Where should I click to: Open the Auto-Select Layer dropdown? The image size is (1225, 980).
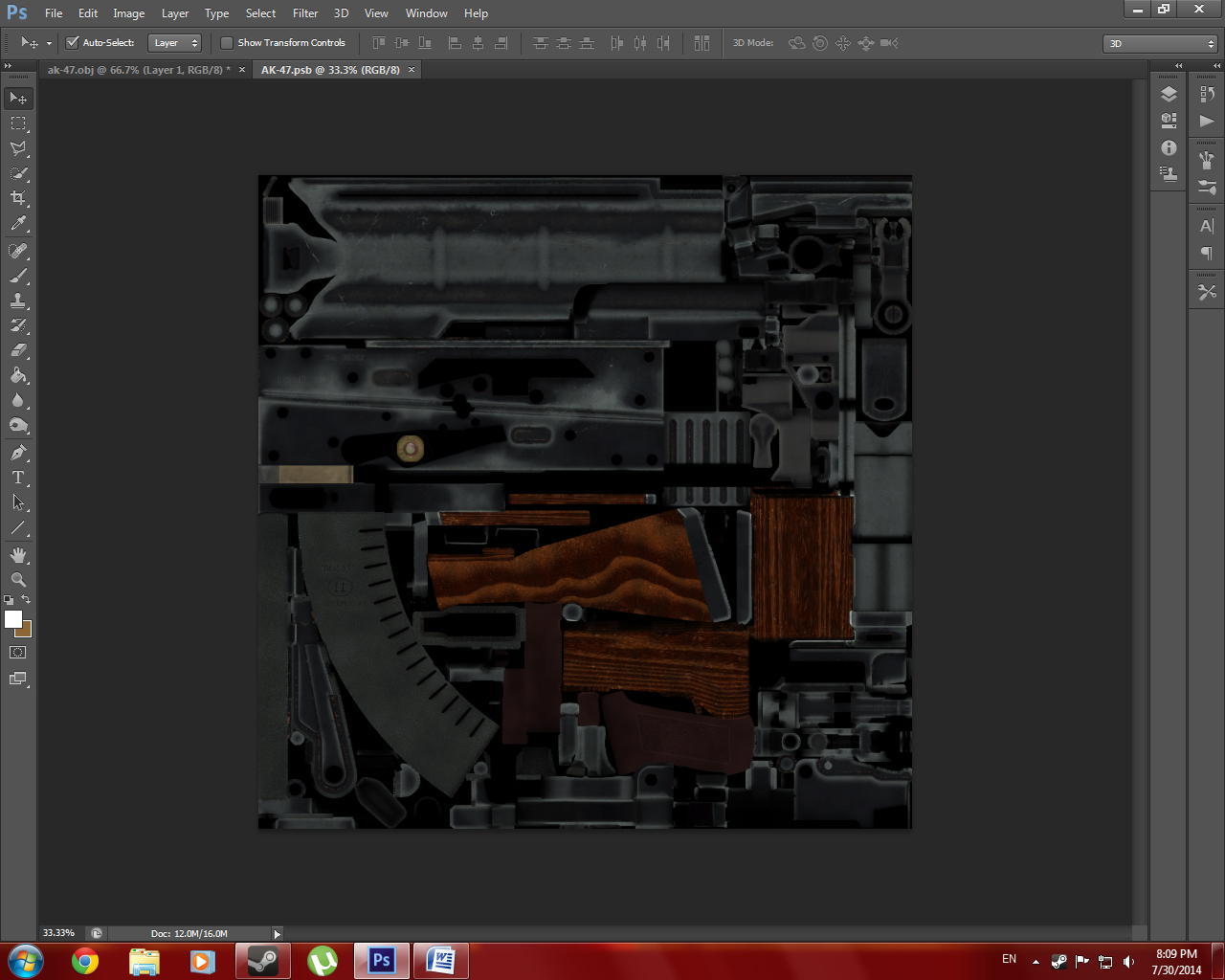click(176, 43)
